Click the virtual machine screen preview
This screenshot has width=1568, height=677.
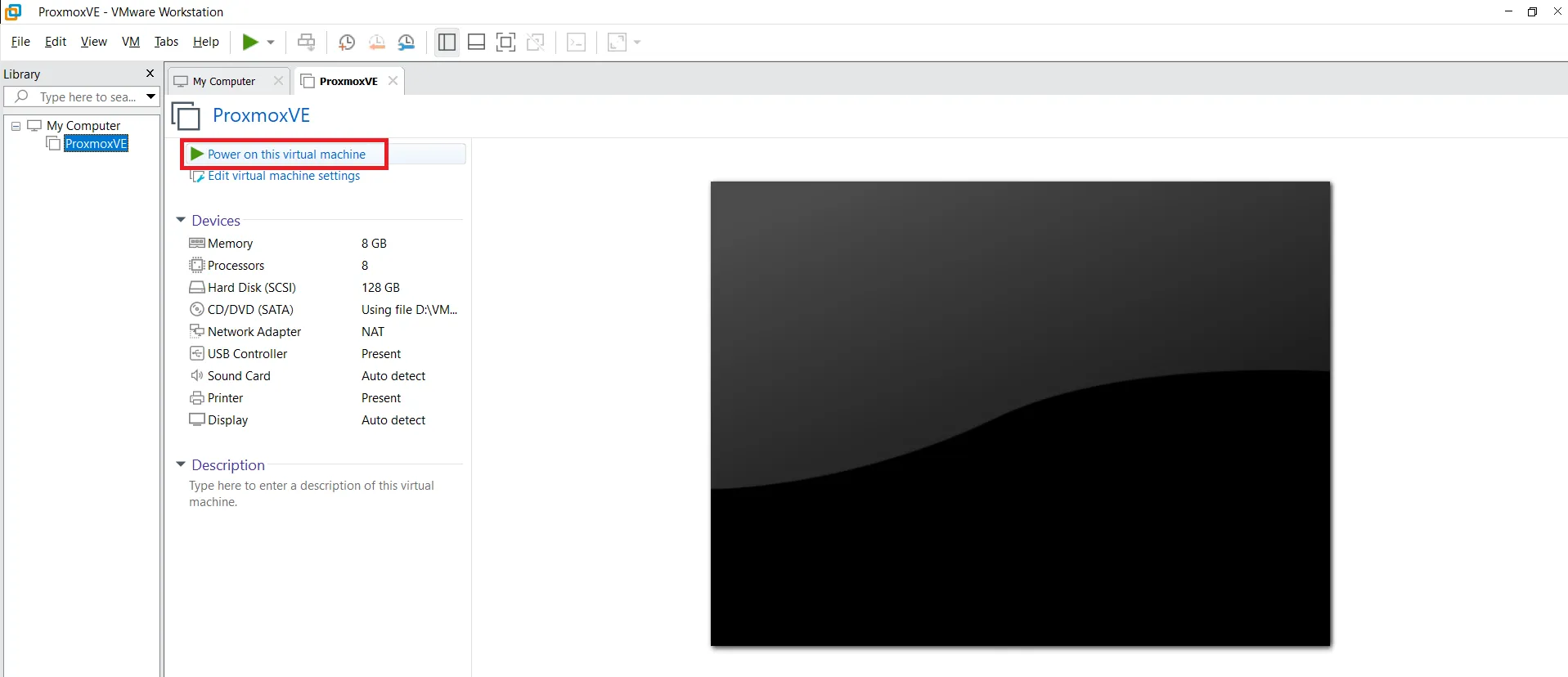1020,414
